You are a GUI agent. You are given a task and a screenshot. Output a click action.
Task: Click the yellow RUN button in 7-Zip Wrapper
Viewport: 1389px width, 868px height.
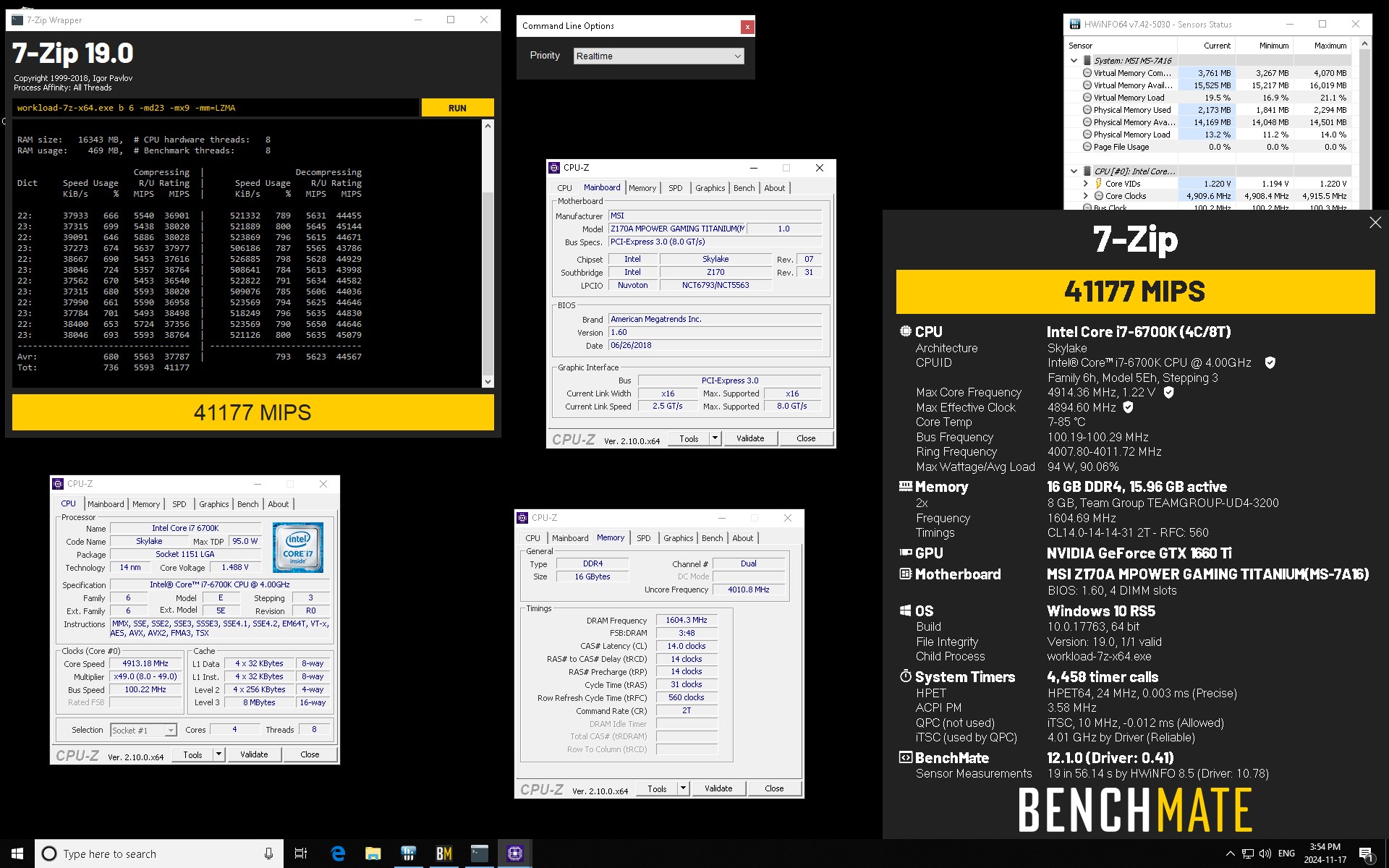(x=457, y=108)
